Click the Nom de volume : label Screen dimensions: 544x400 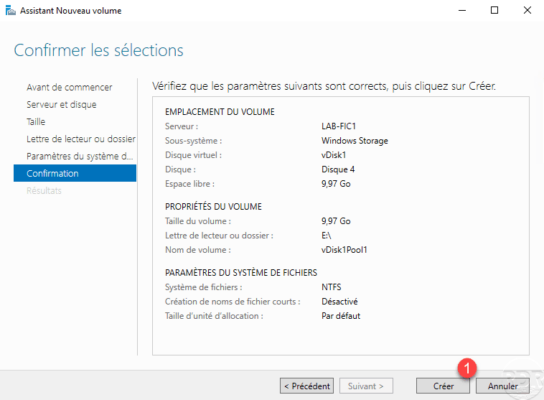(x=198, y=250)
